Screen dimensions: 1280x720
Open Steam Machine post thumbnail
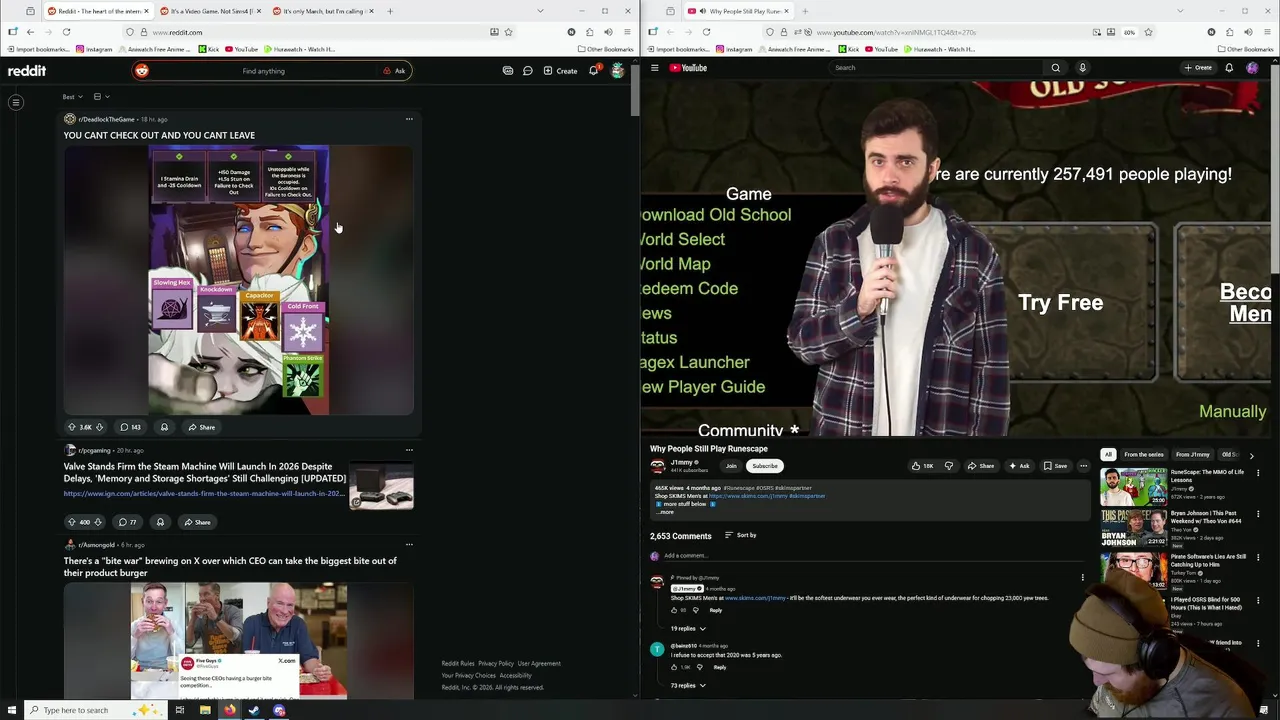pyautogui.click(x=381, y=486)
